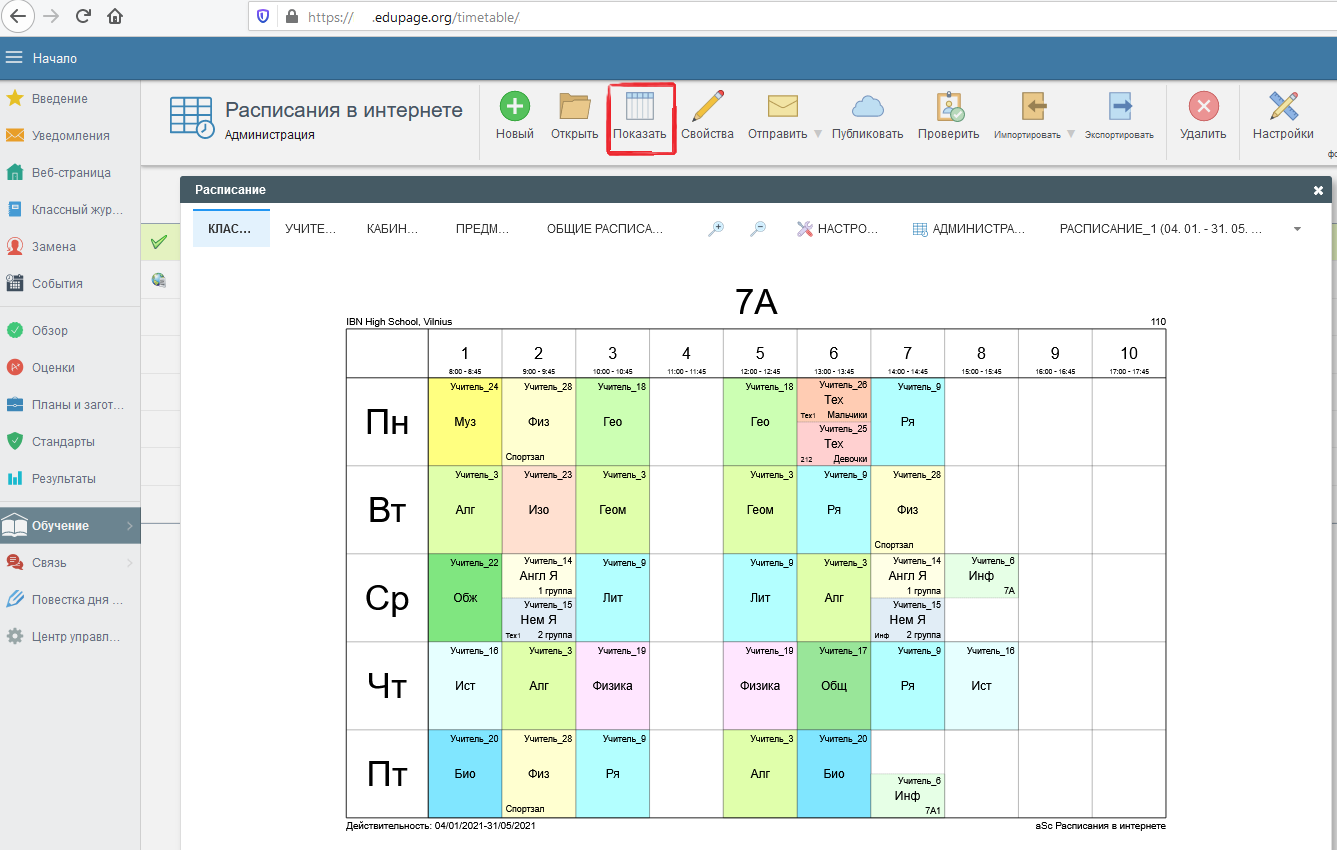Click the green checkmark in the left strip
The width and height of the screenshot is (1337, 850).
click(158, 242)
